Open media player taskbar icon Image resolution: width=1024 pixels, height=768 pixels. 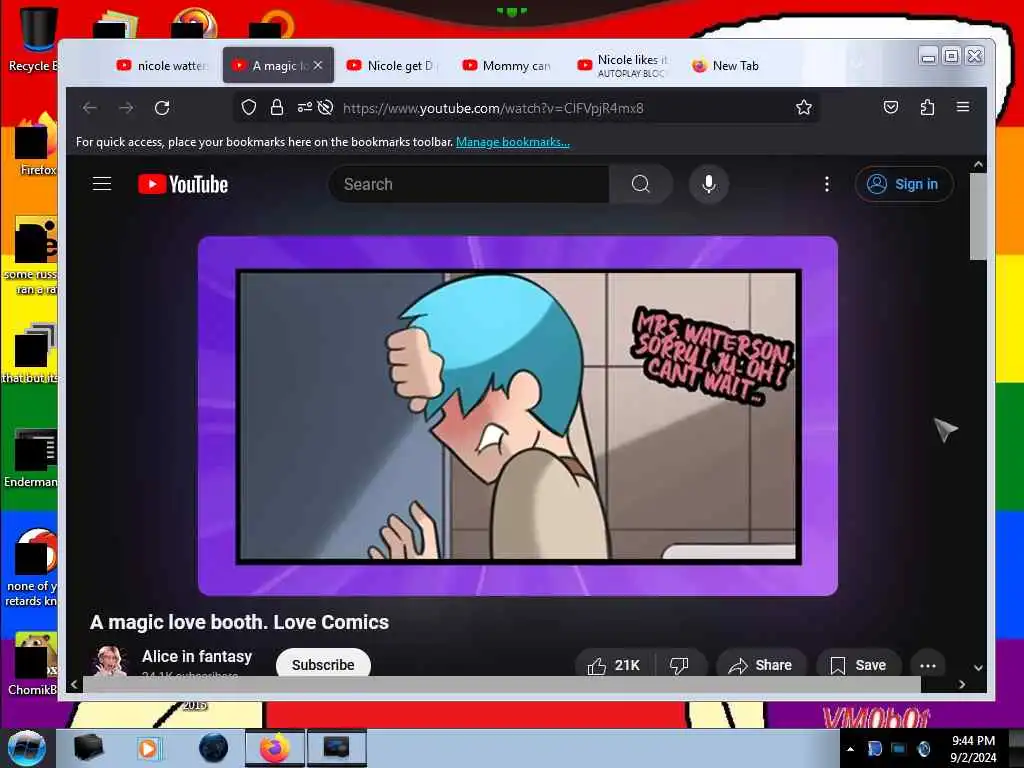[x=148, y=748]
